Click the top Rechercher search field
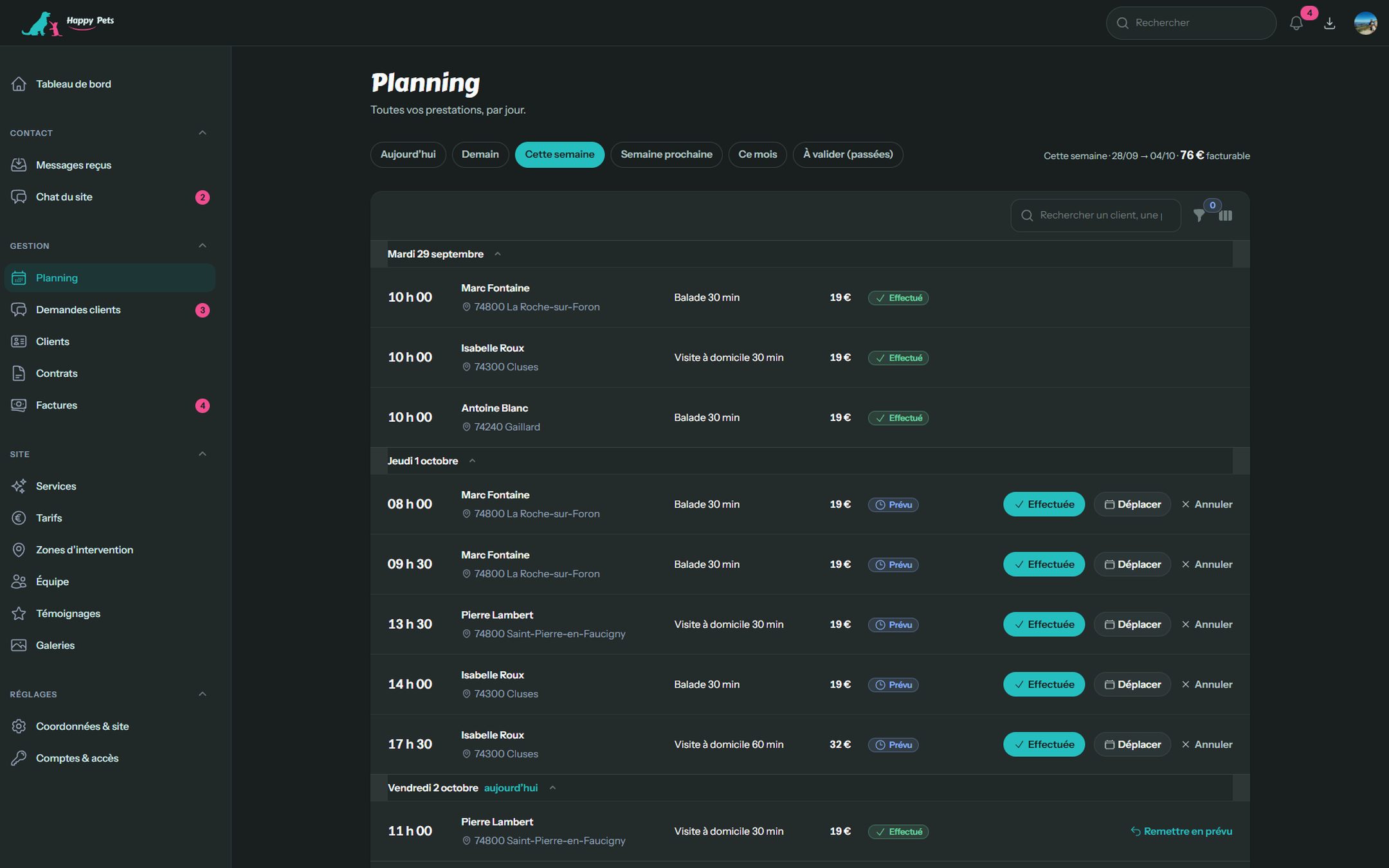The height and width of the screenshot is (868, 1389). tap(1191, 23)
